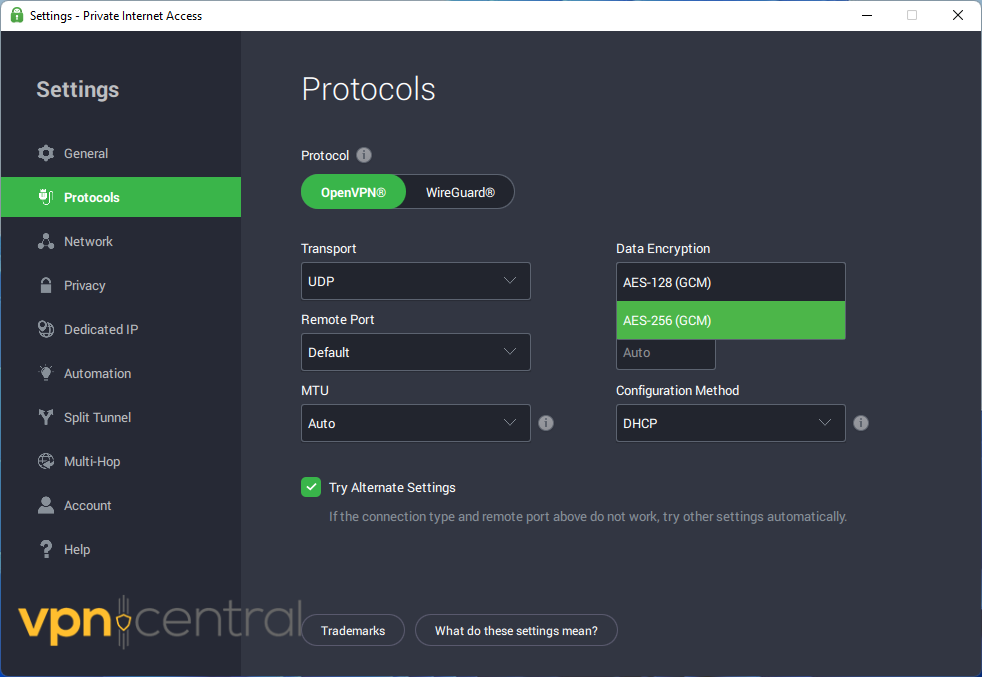Open Automation settings from the sidebar
This screenshot has height=677, width=982.
point(46,373)
